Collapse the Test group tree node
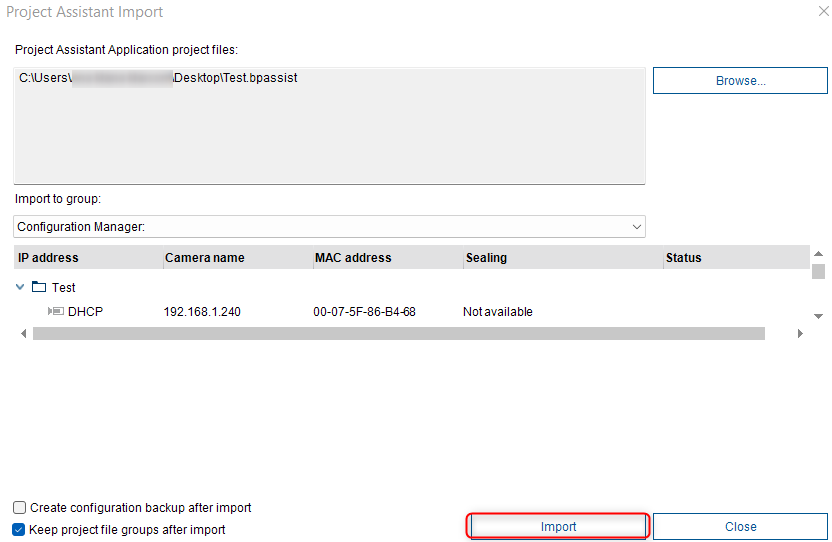The height and width of the screenshot is (542, 832). (21, 287)
